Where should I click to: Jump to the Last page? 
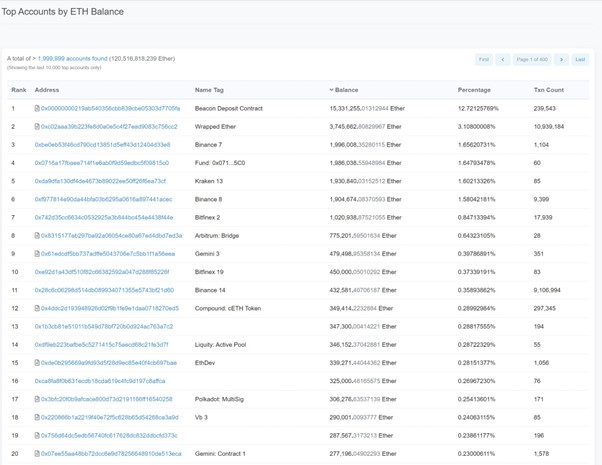click(x=580, y=60)
